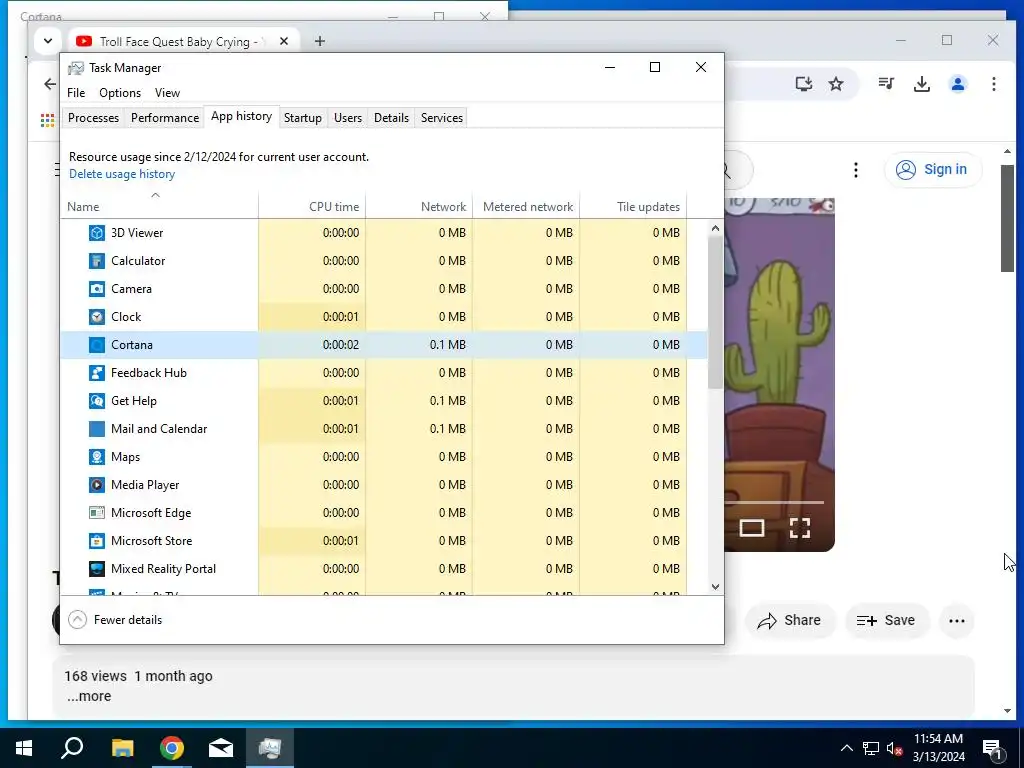Collapse Task Manager with Fewer details
The height and width of the screenshot is (768, 1024).
point(116,620)
